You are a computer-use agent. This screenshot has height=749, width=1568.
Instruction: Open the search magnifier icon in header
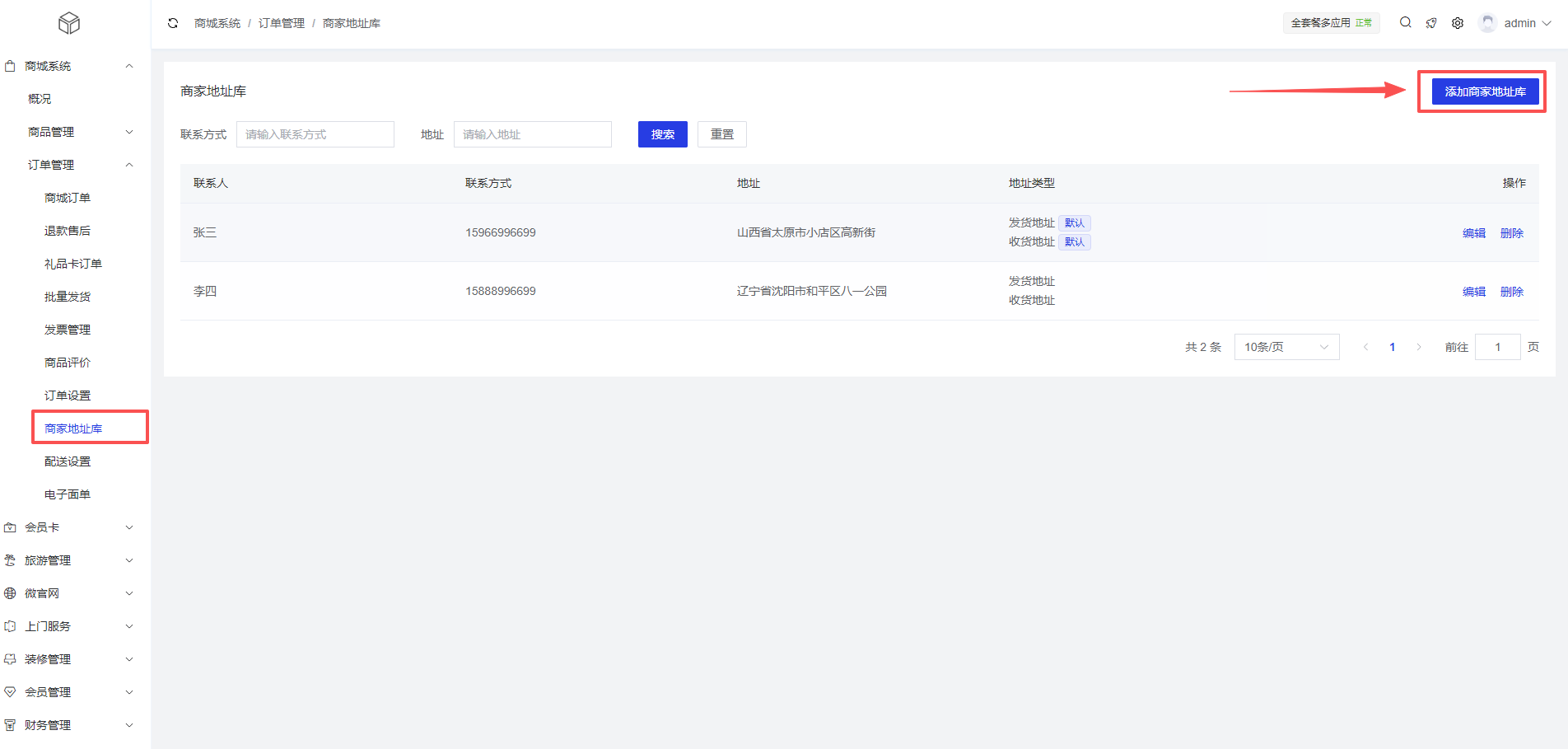point(1405,23)
